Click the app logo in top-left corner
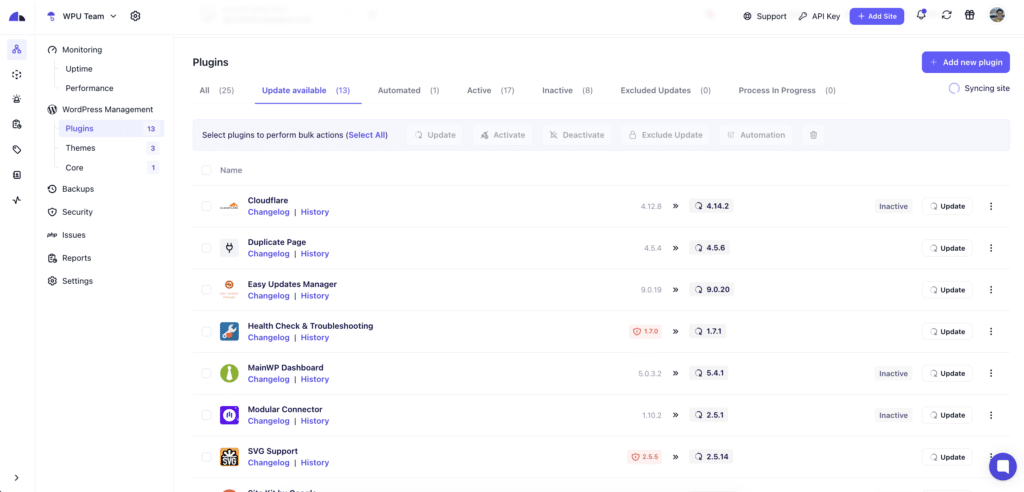The height and width of the screenshot is (492, 1024). pos(17,16)
